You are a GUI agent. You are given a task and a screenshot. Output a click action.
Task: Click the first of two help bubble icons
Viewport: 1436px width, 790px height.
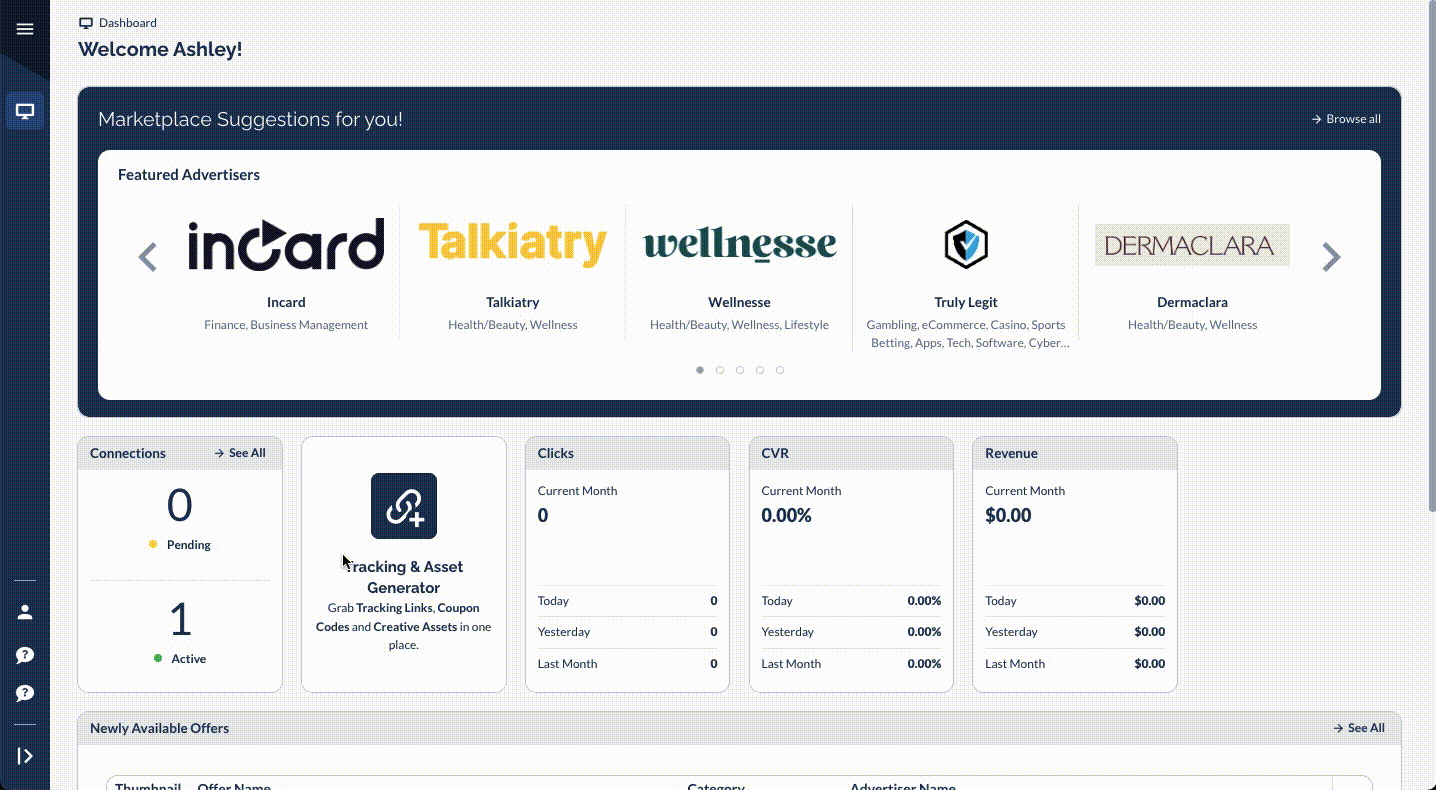[x=25, y=655]
